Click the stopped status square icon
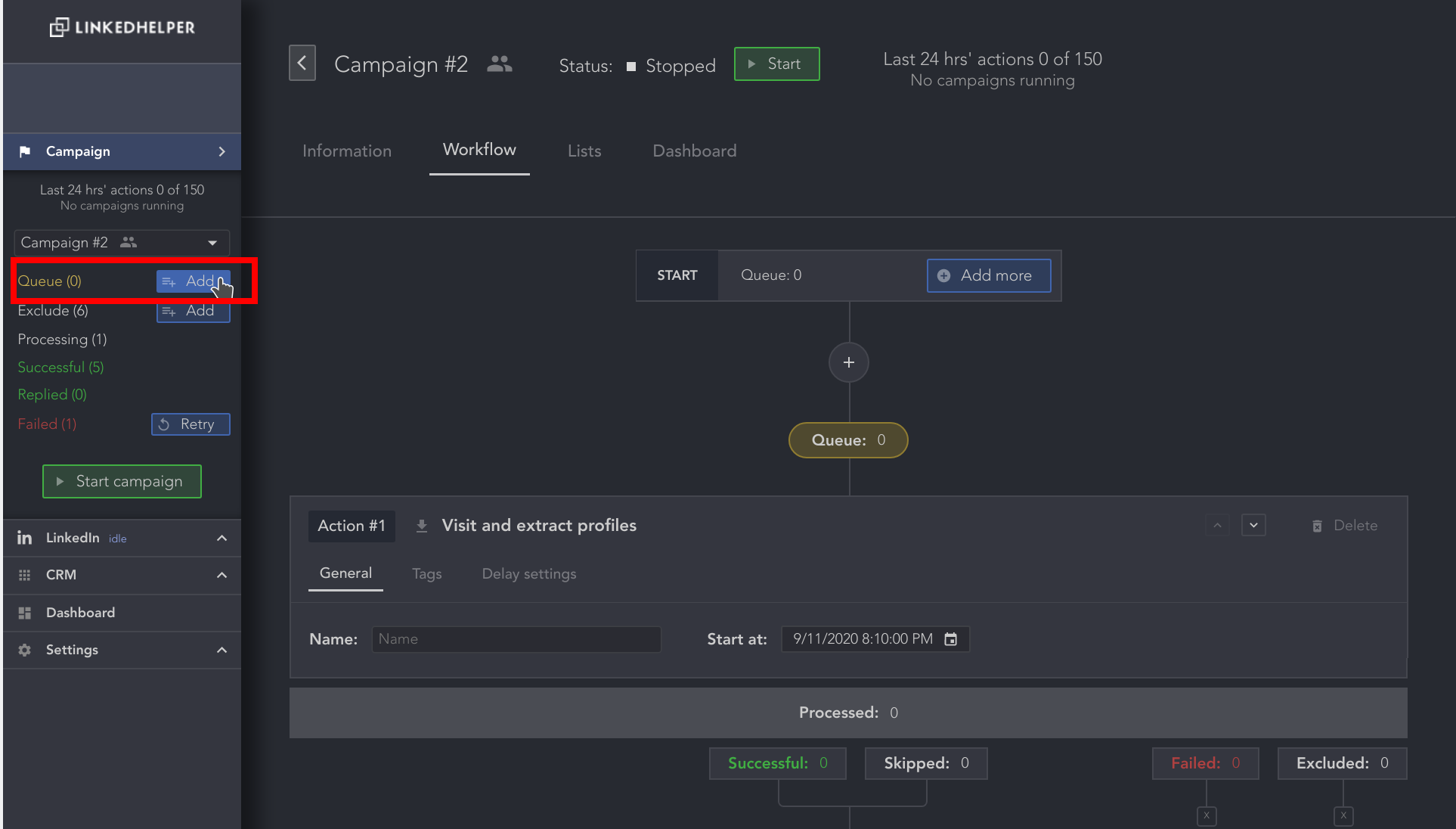 631,67
